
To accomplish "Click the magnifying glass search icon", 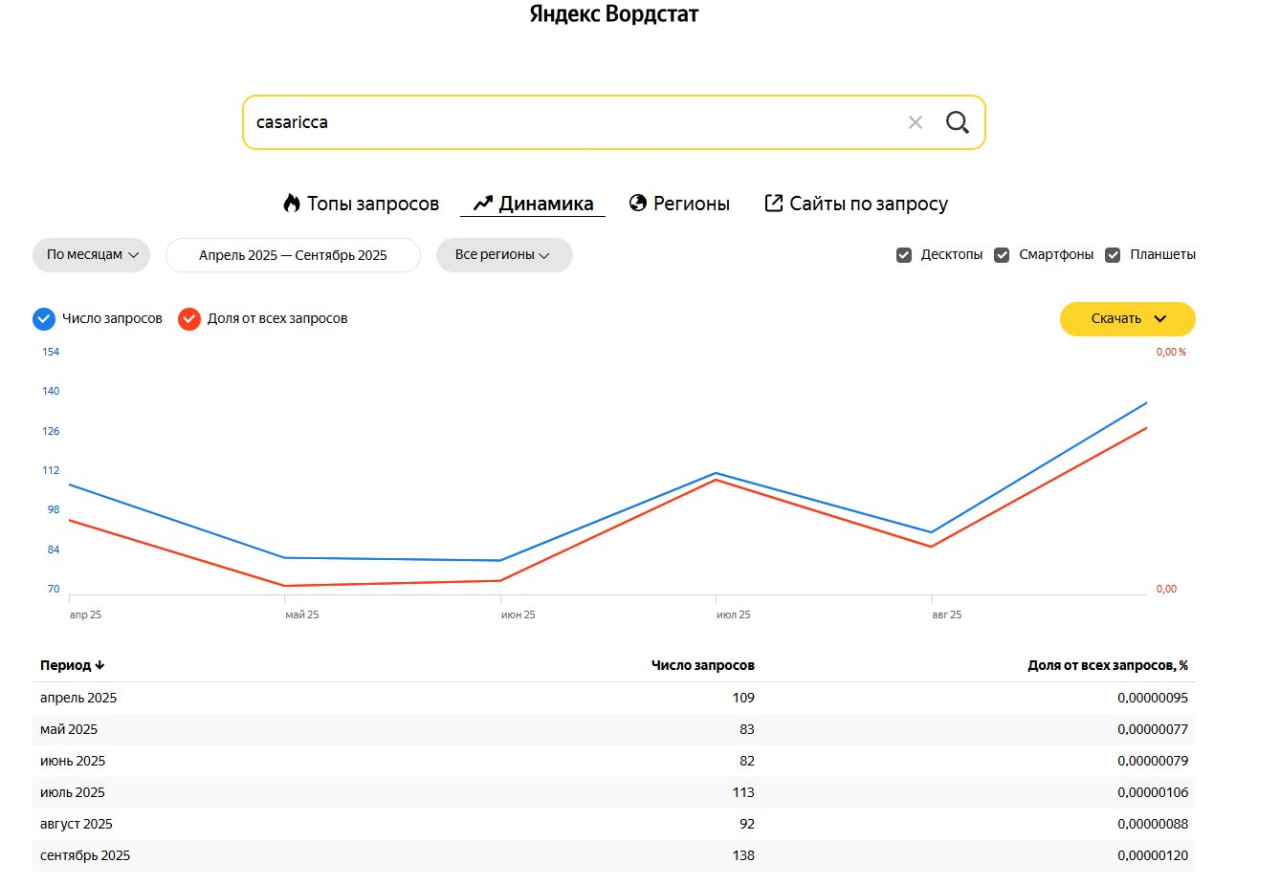I will (957, 122).
